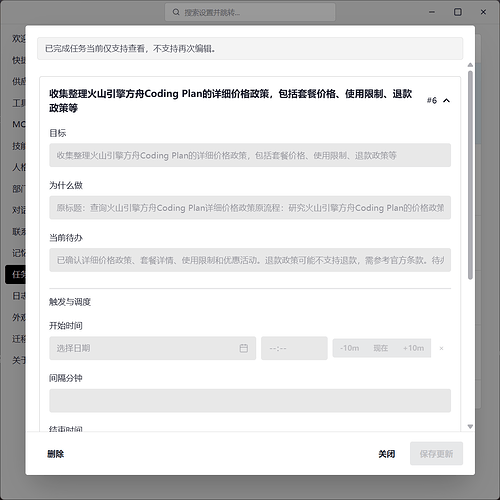
Task: Click the 当前待办 input field
Action: click(x=250, y=260)
